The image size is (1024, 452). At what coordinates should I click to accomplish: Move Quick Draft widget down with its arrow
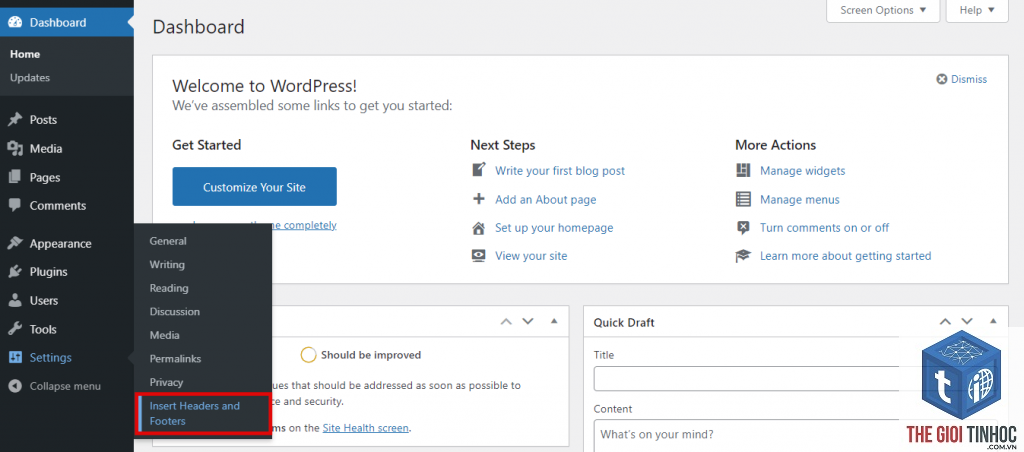(967, 321)
